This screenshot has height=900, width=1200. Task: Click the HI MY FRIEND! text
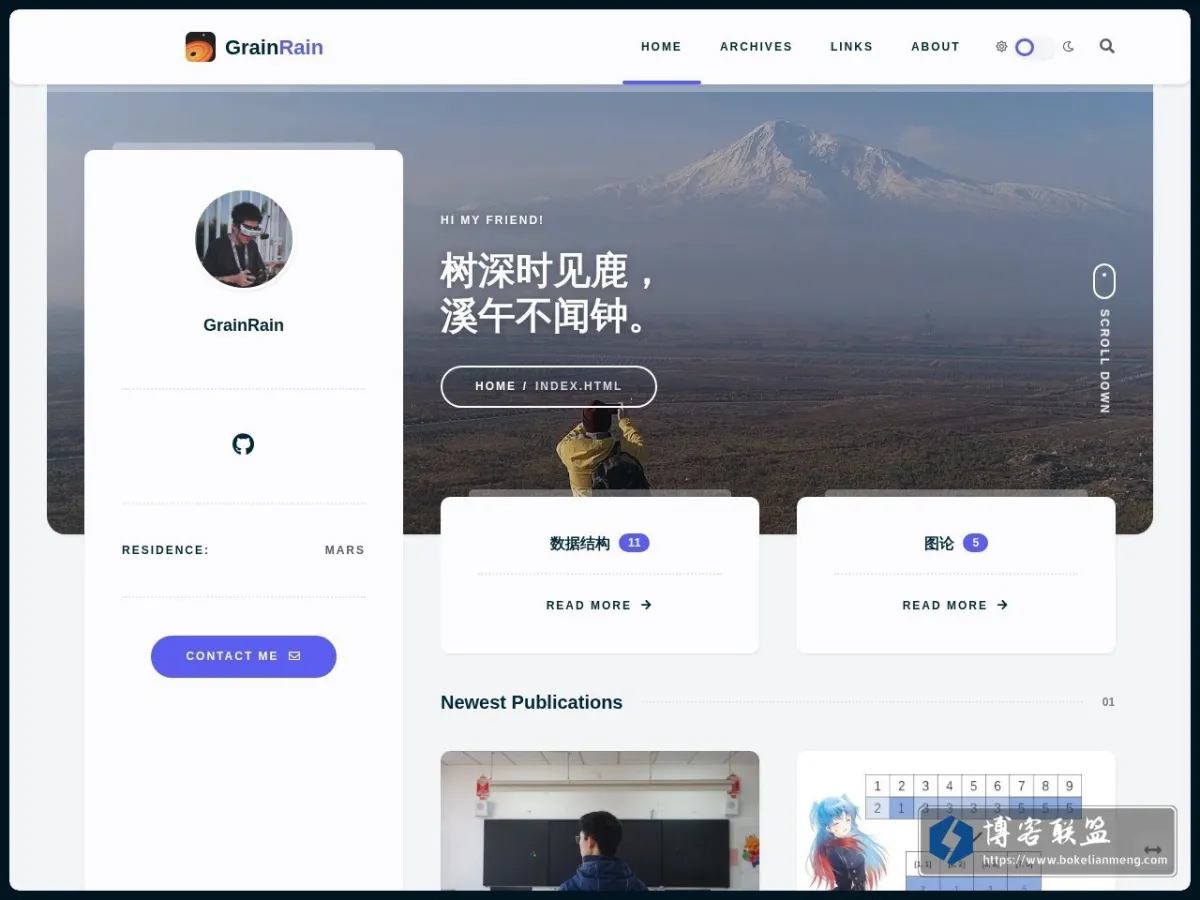click(x=492, y=220)
